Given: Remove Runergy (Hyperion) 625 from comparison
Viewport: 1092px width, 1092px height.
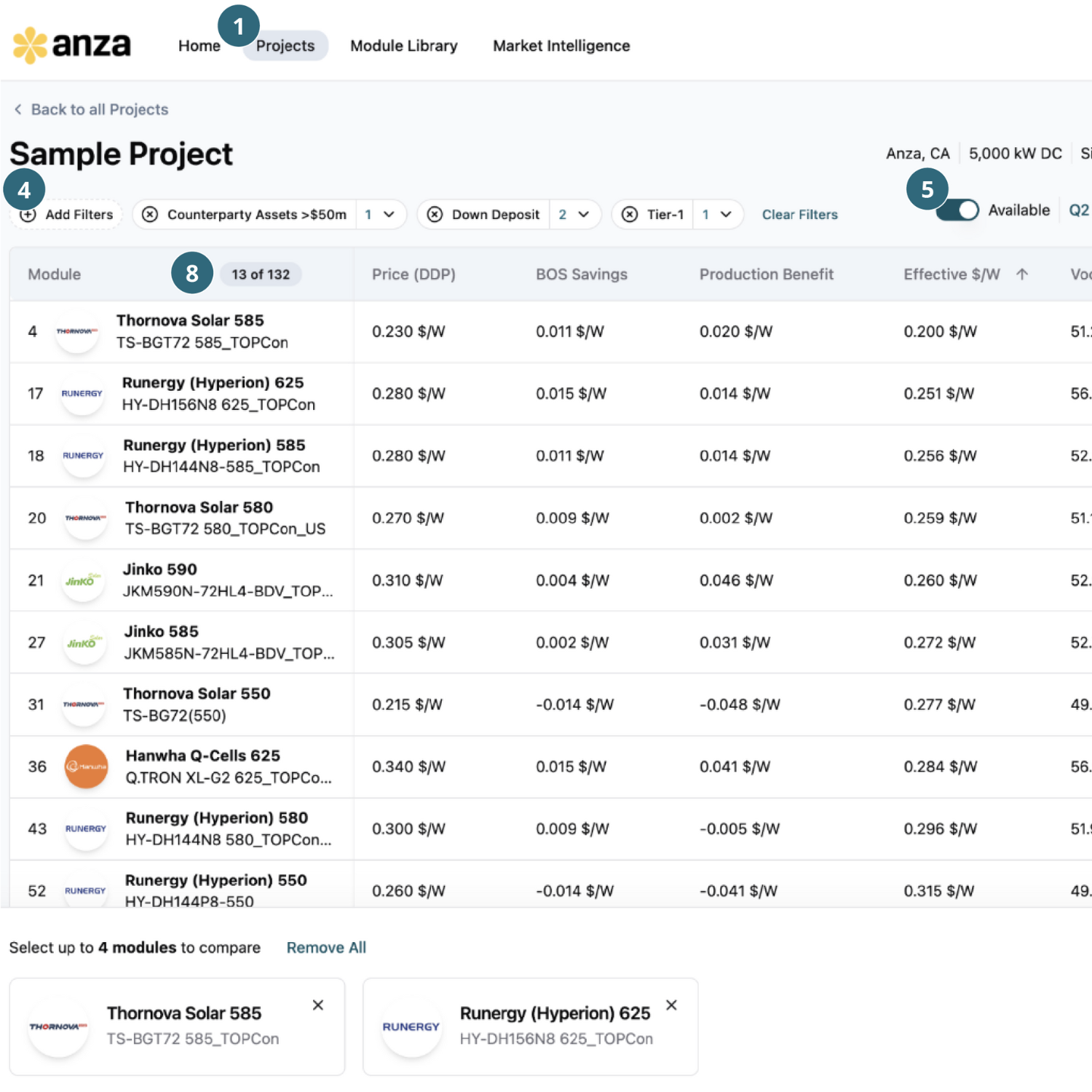Looking at the screenshot, I should click(671, 1005).
